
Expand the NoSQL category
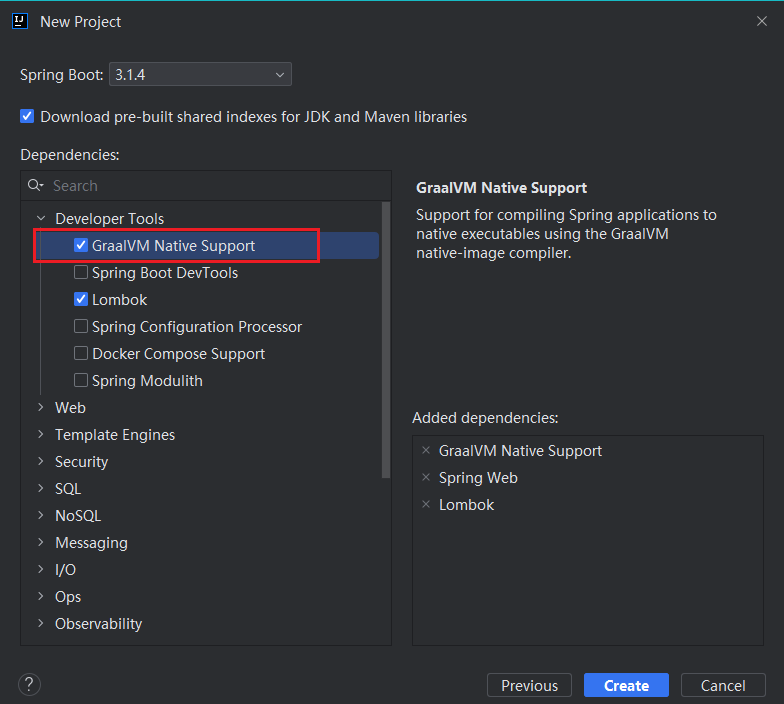click(41, 516)
